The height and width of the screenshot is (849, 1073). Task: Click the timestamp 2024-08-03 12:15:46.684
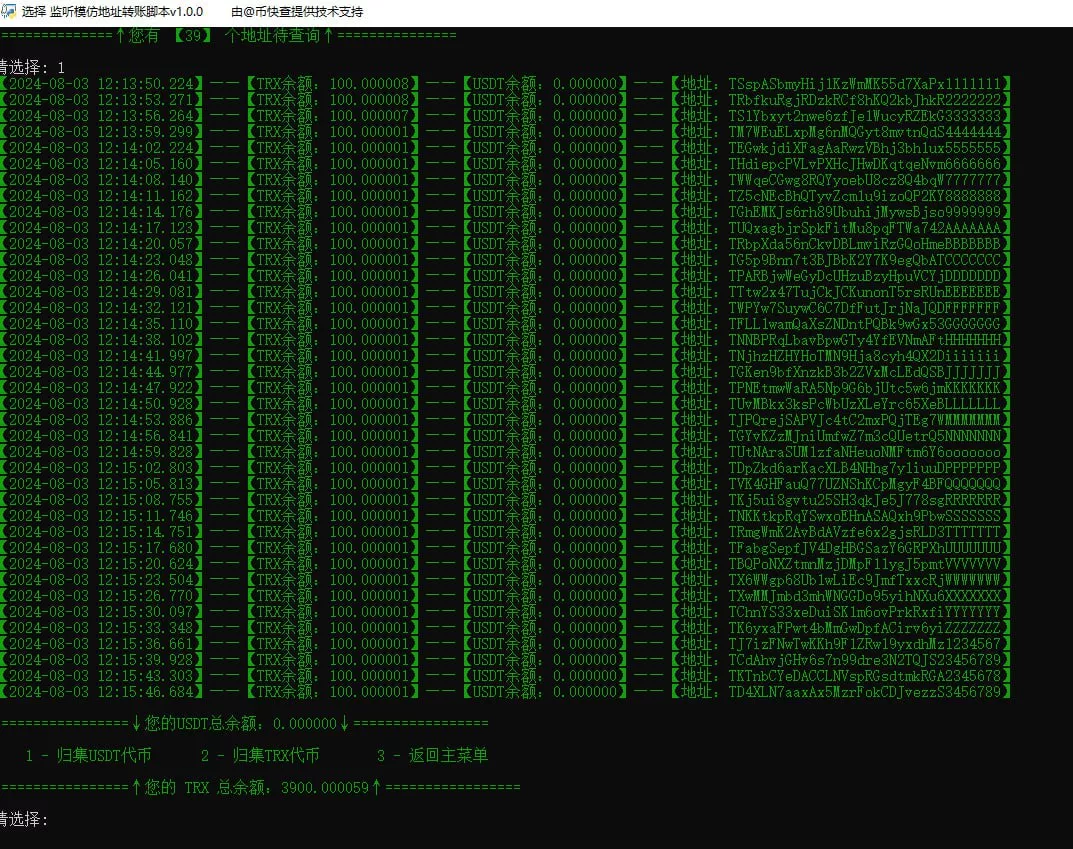(x=102, y=691)
